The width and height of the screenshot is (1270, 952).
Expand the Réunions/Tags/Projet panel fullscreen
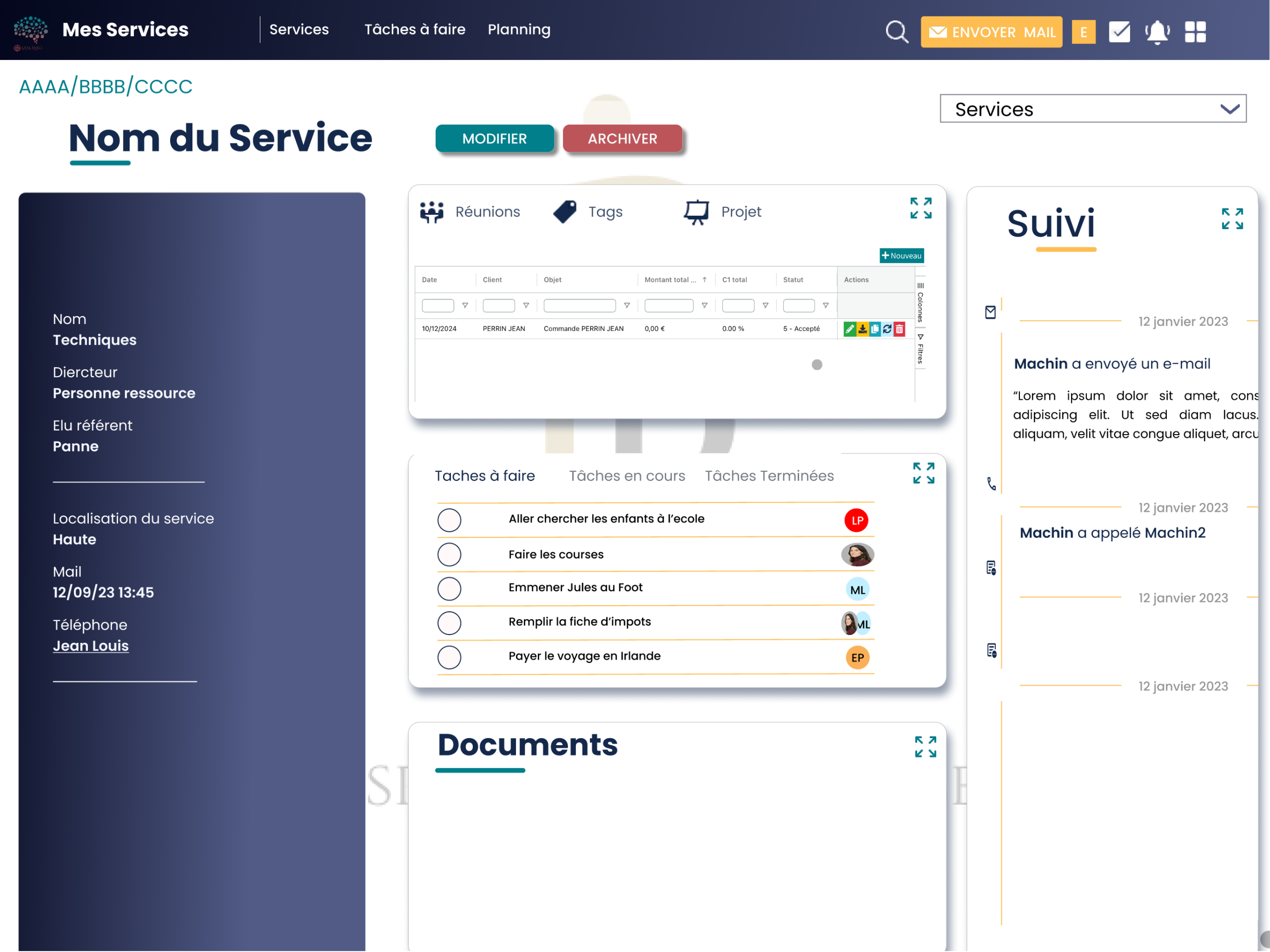tap(921, 208)
